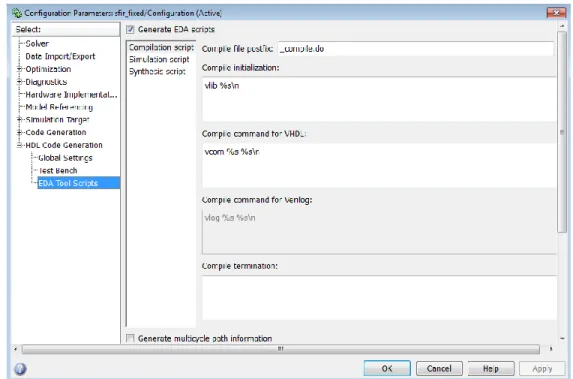Click the Help button
Screen dimensions: 573x379
pyautogui.click(x=491, y=368)
